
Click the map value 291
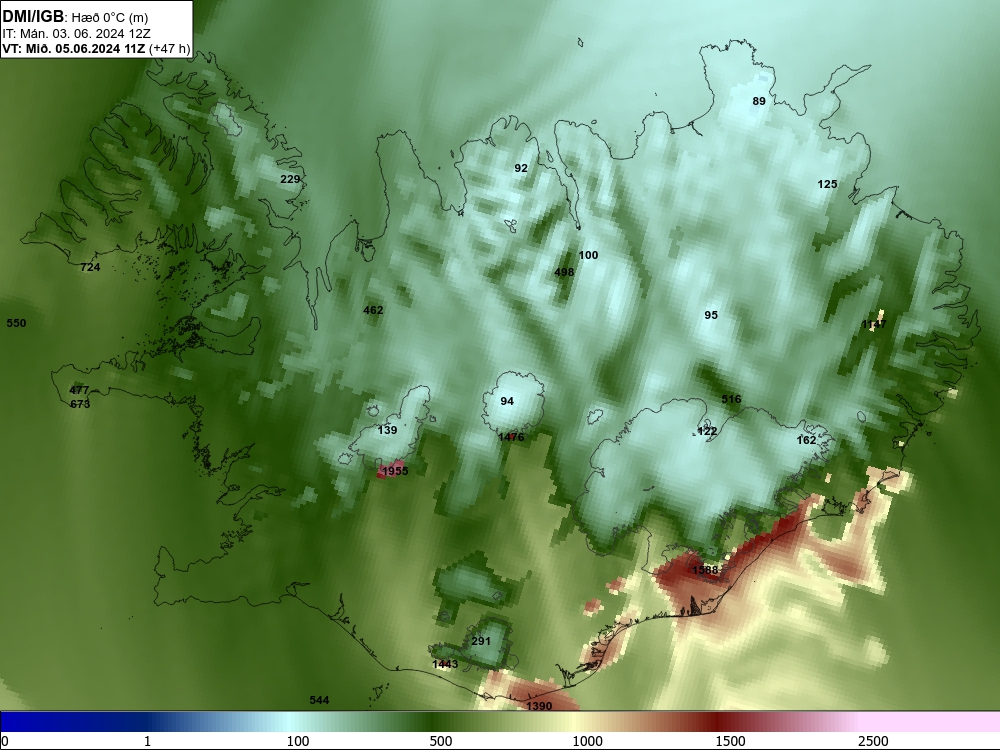(481, 642)
